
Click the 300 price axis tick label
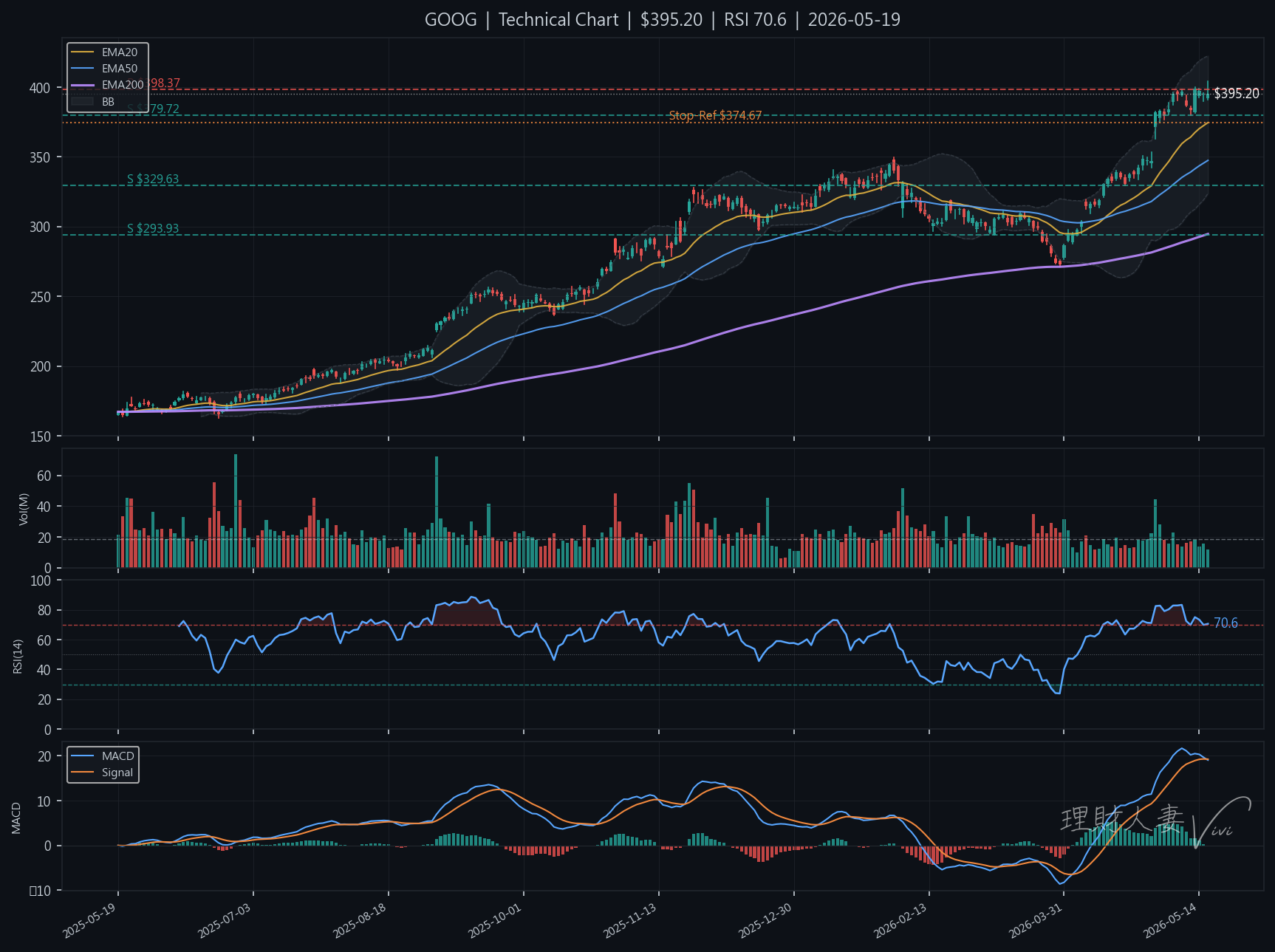click(40, 227)
